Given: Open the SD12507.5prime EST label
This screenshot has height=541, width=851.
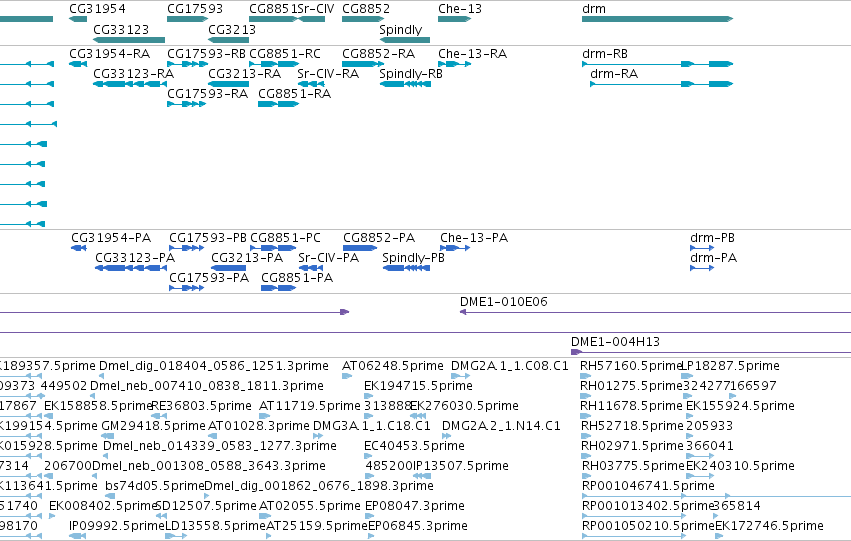Looking at the screenshot, I should coord(206,506).
